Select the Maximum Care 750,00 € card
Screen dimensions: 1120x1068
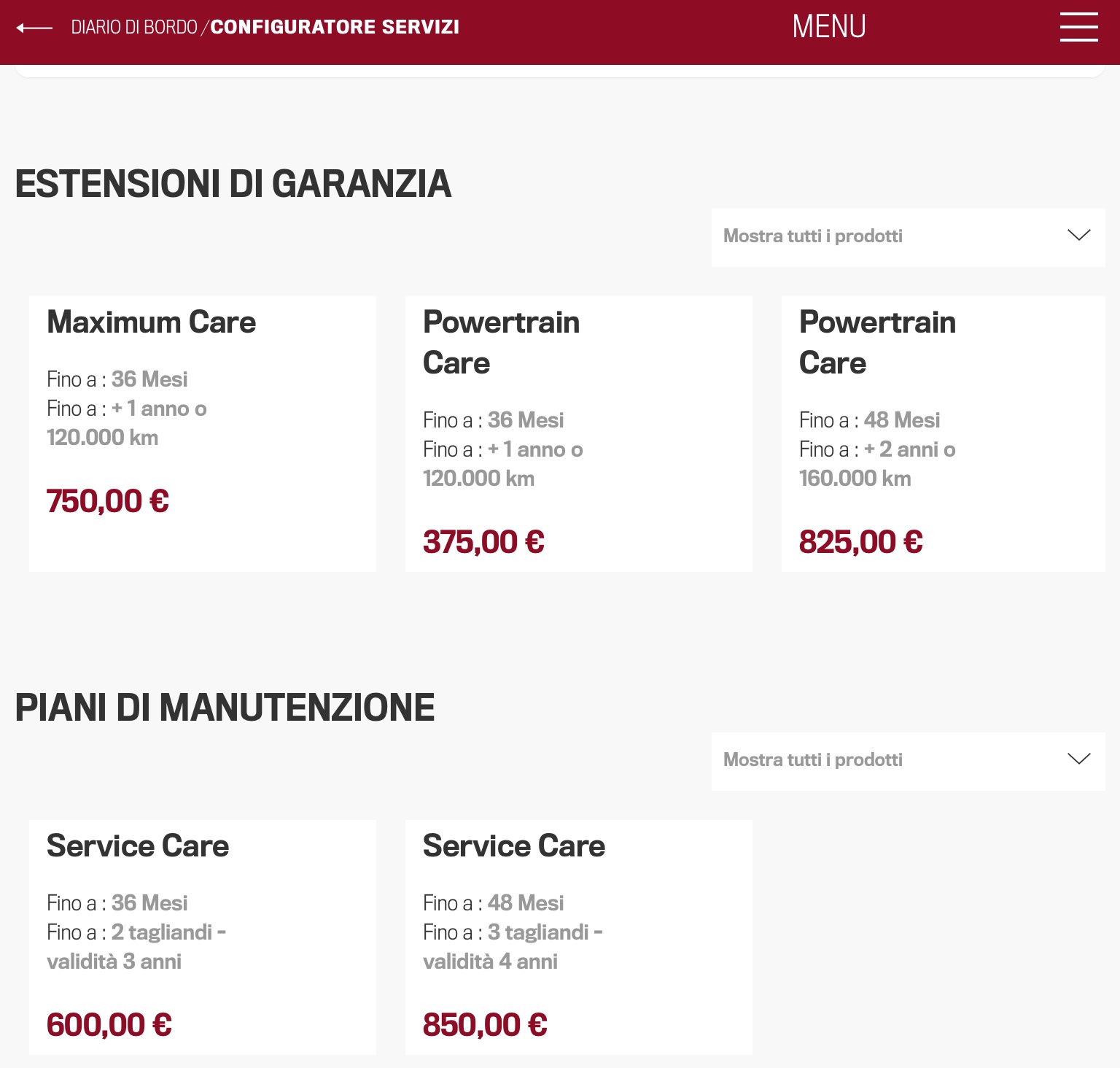tap(202, 433)
